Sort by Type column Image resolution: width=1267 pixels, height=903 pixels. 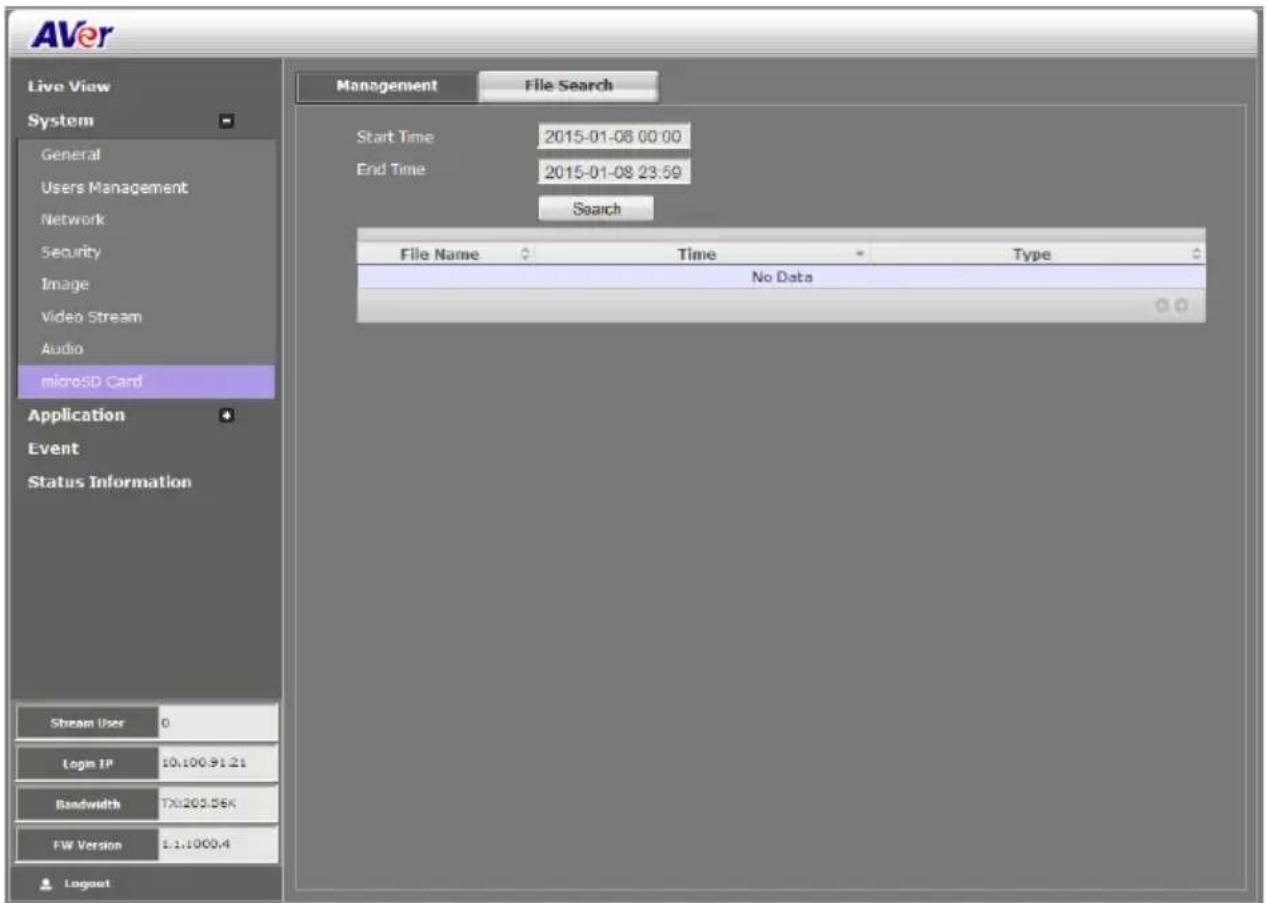pos(1038,255)
